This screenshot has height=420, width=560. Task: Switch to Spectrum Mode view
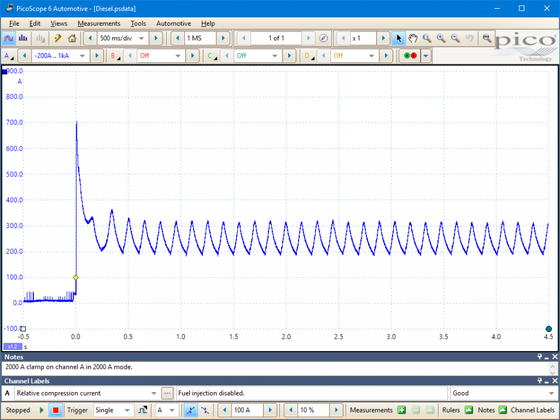[x=23, y=38]
